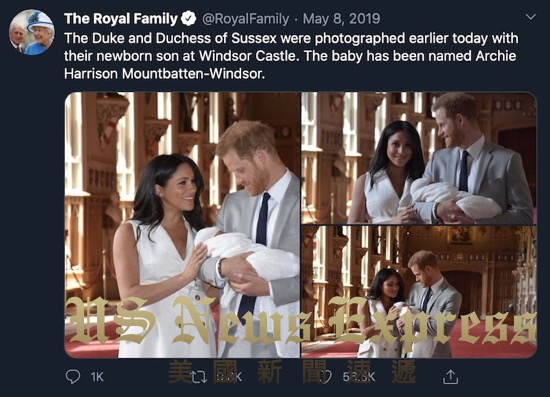Click the retweet count number
This screenshot has width=550, height=397.
tap(229, 377)
